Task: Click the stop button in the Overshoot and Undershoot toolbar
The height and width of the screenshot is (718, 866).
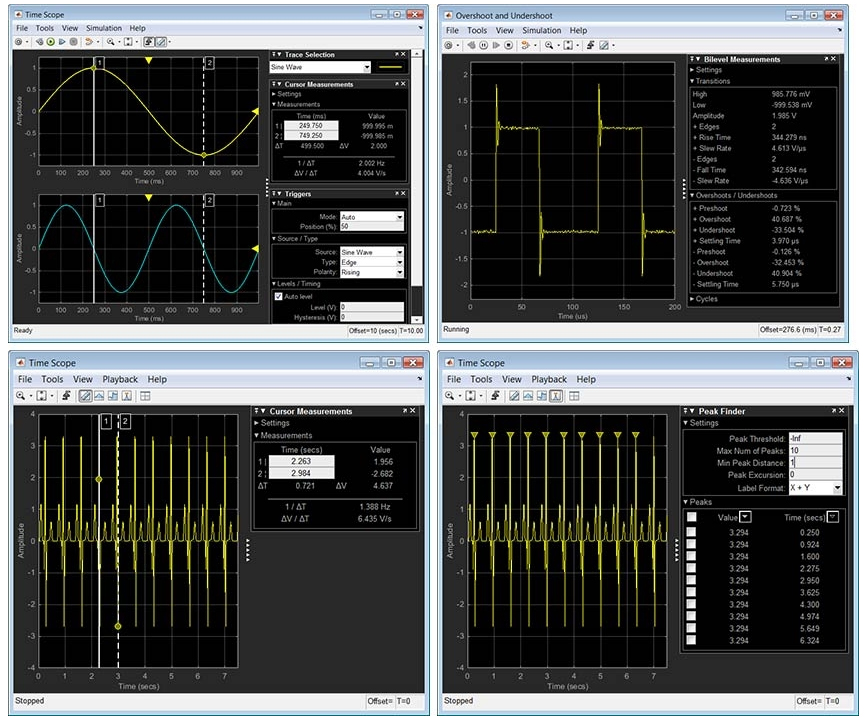Action: coord(509,45)
